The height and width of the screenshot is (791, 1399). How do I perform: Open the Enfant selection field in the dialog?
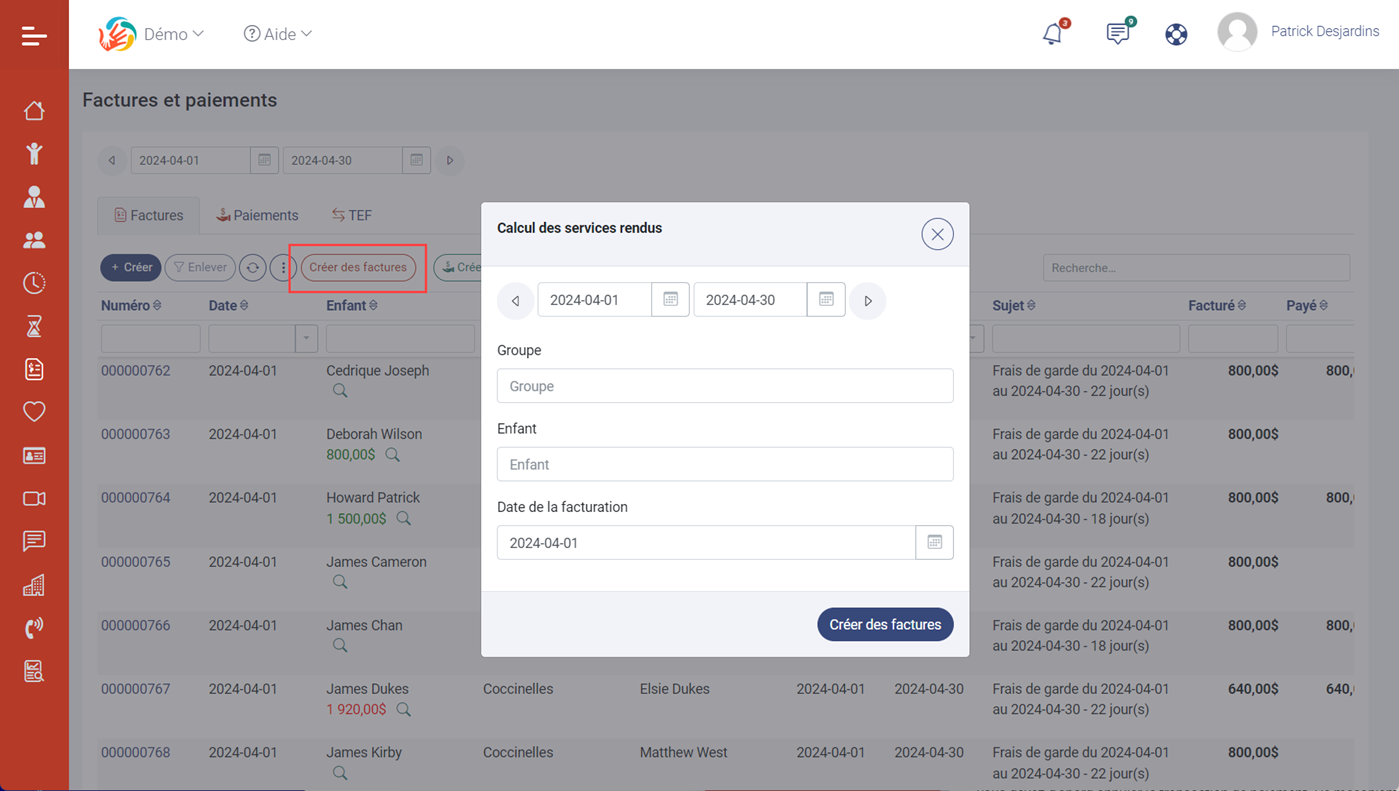click(725, 464)
